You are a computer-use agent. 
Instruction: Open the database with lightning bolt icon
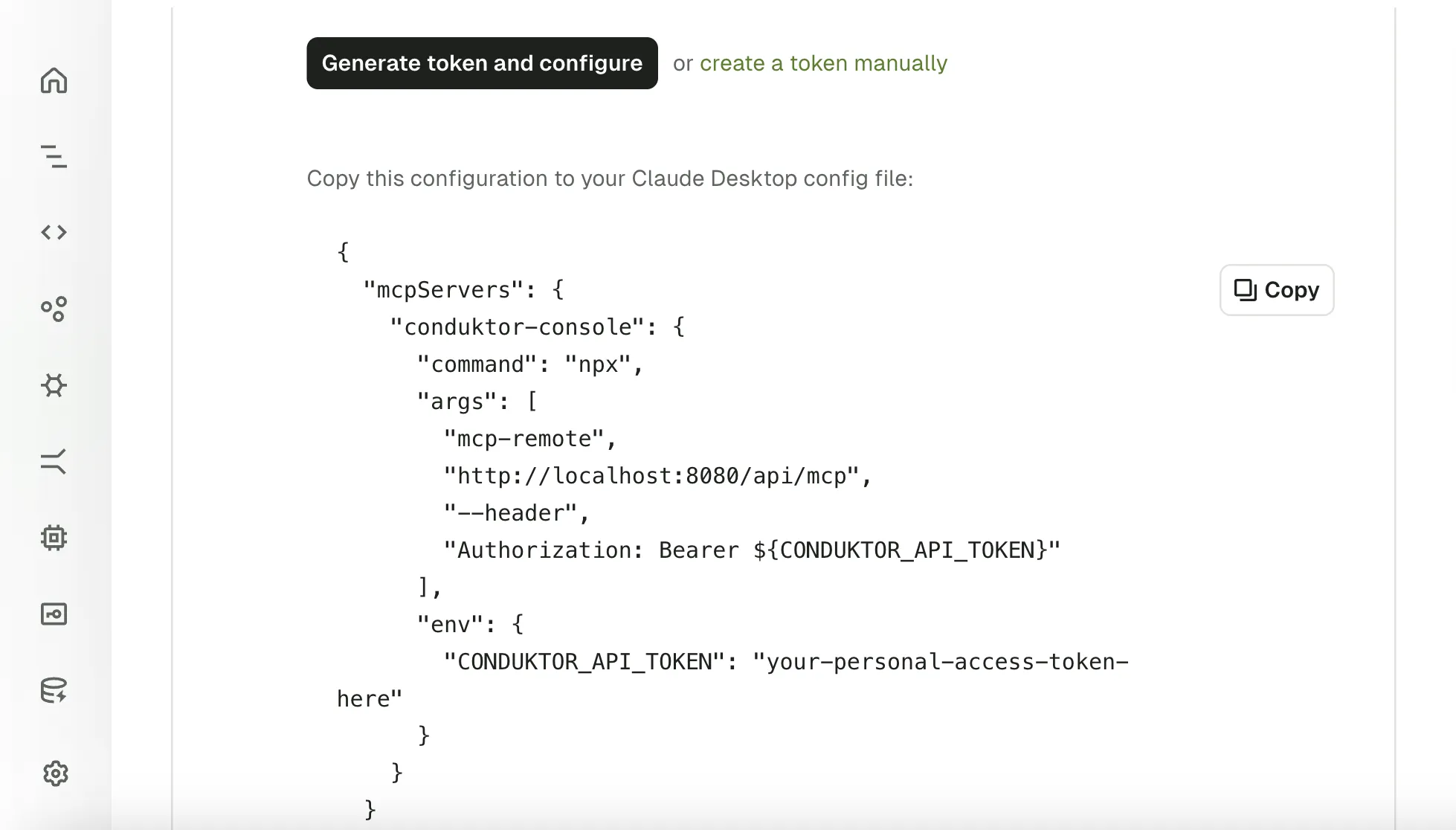click(x=54, y=692)
